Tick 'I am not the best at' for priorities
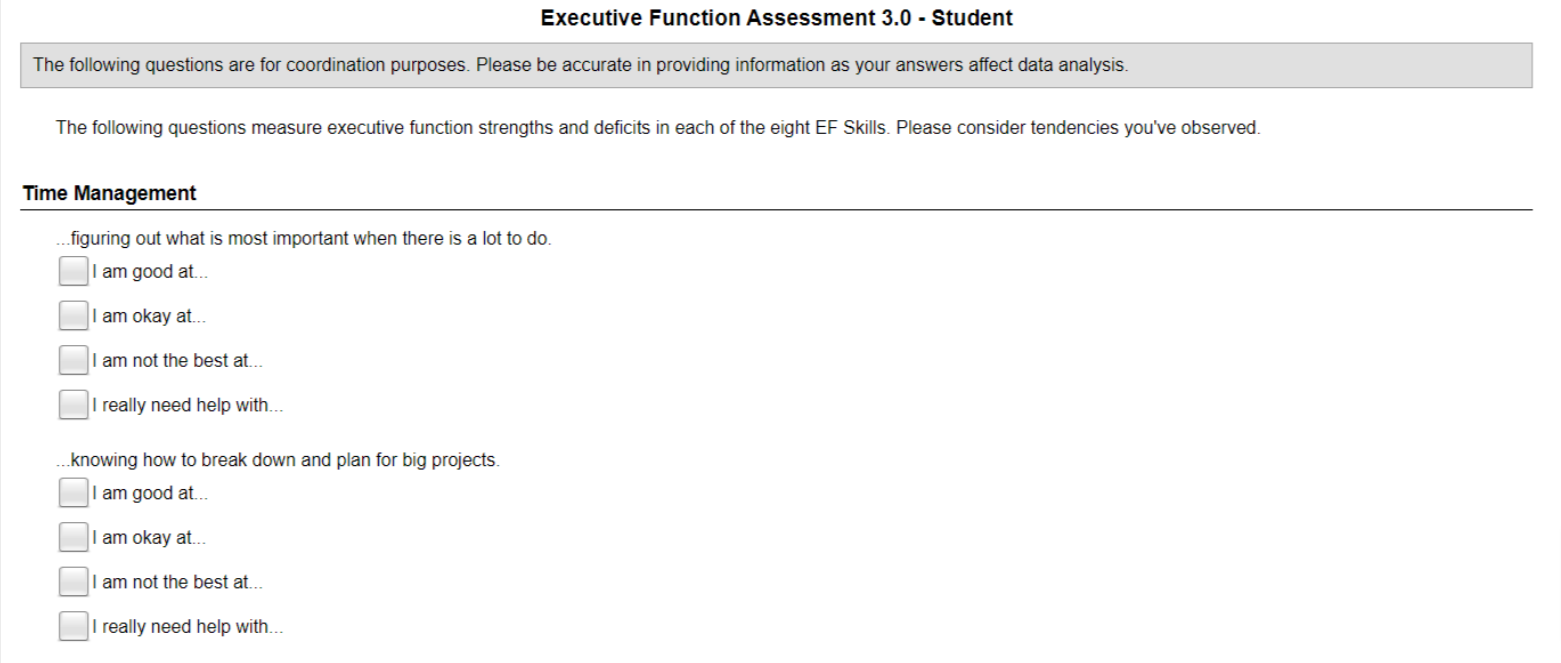Image resolution: width=1561 pixels, height=663 pixels. pyautogui.click(x=73, y=360)
